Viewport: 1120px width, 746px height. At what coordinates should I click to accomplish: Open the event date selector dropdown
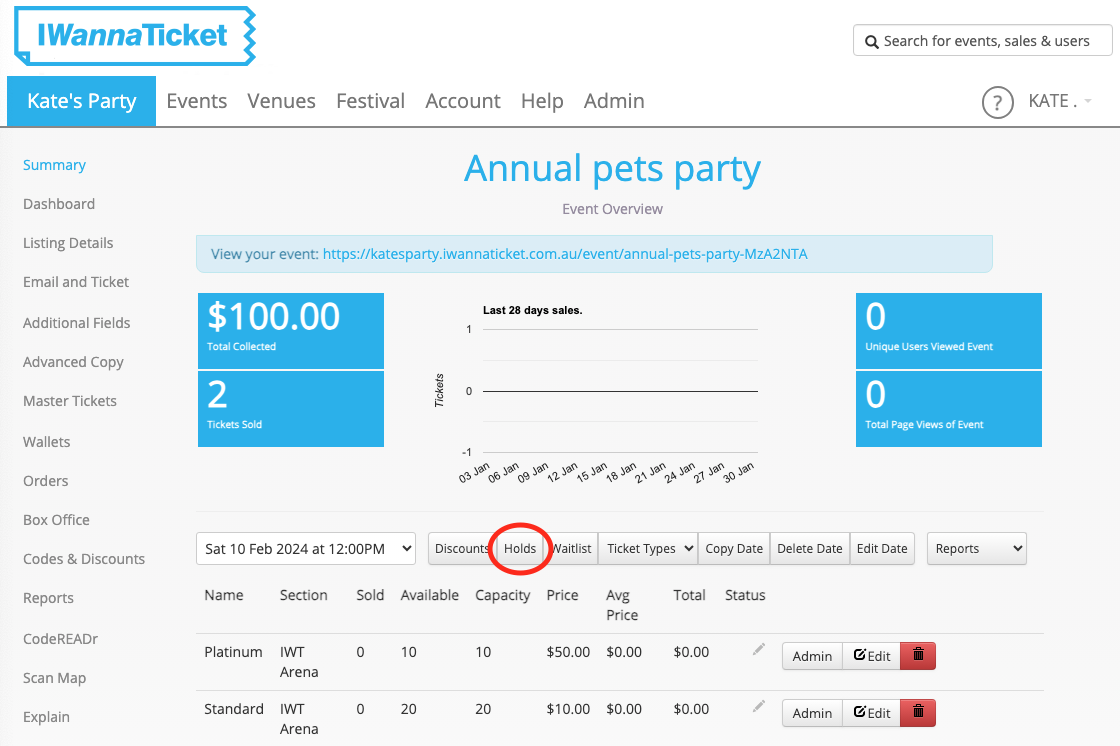tap(305, 548)
